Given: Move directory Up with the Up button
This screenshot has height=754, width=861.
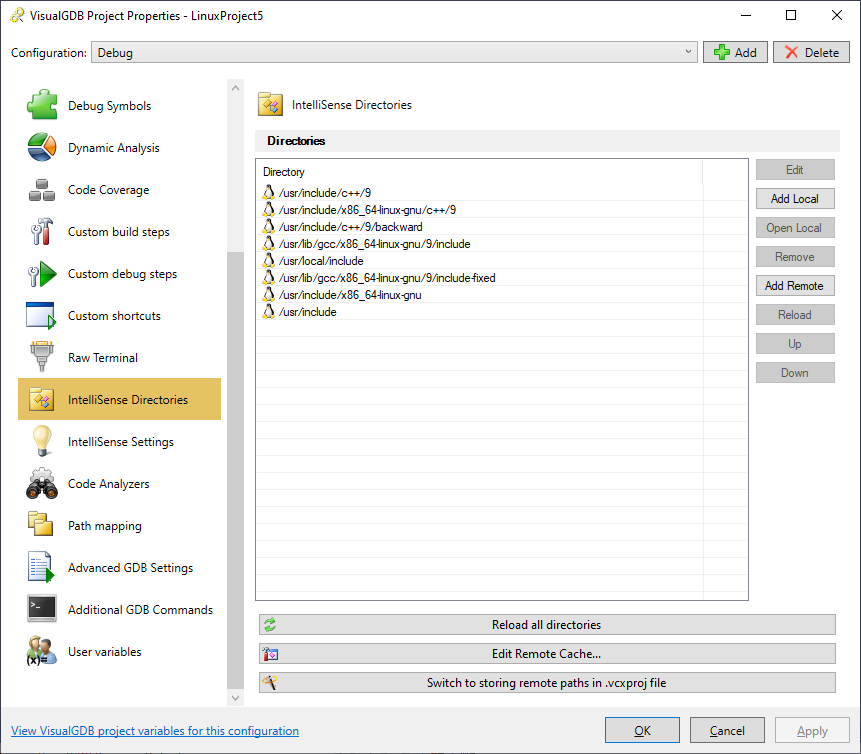Looking at the screenshot, I should tap(795, 344).
